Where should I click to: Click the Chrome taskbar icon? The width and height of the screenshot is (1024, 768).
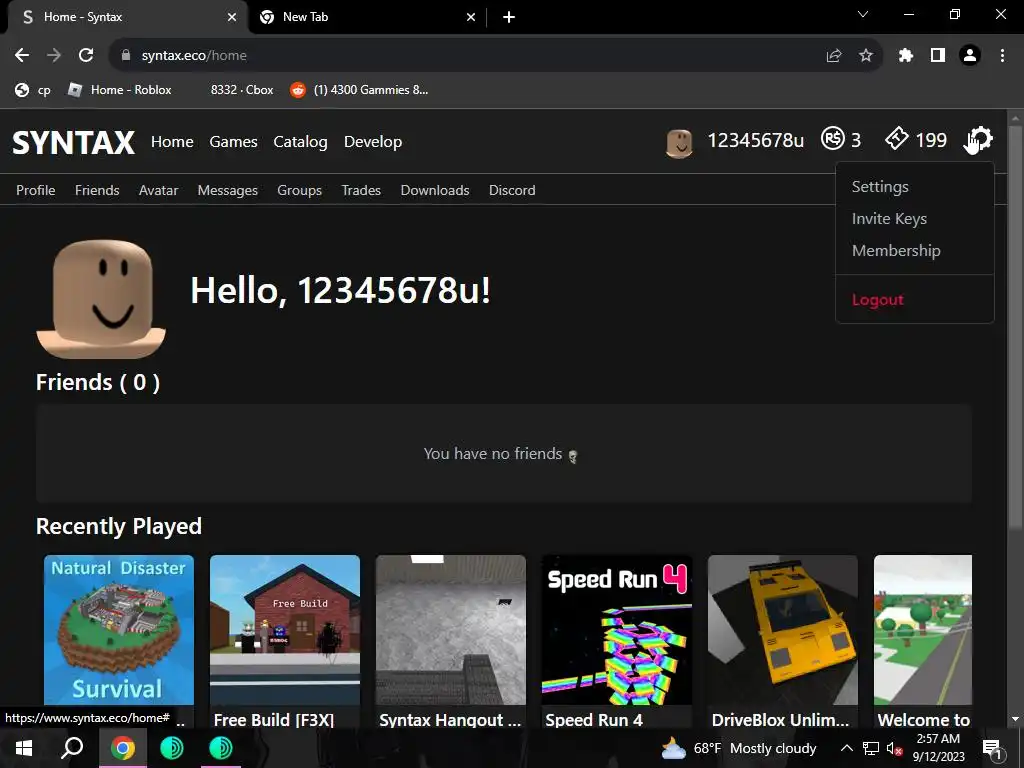click(x=122, y=748)
